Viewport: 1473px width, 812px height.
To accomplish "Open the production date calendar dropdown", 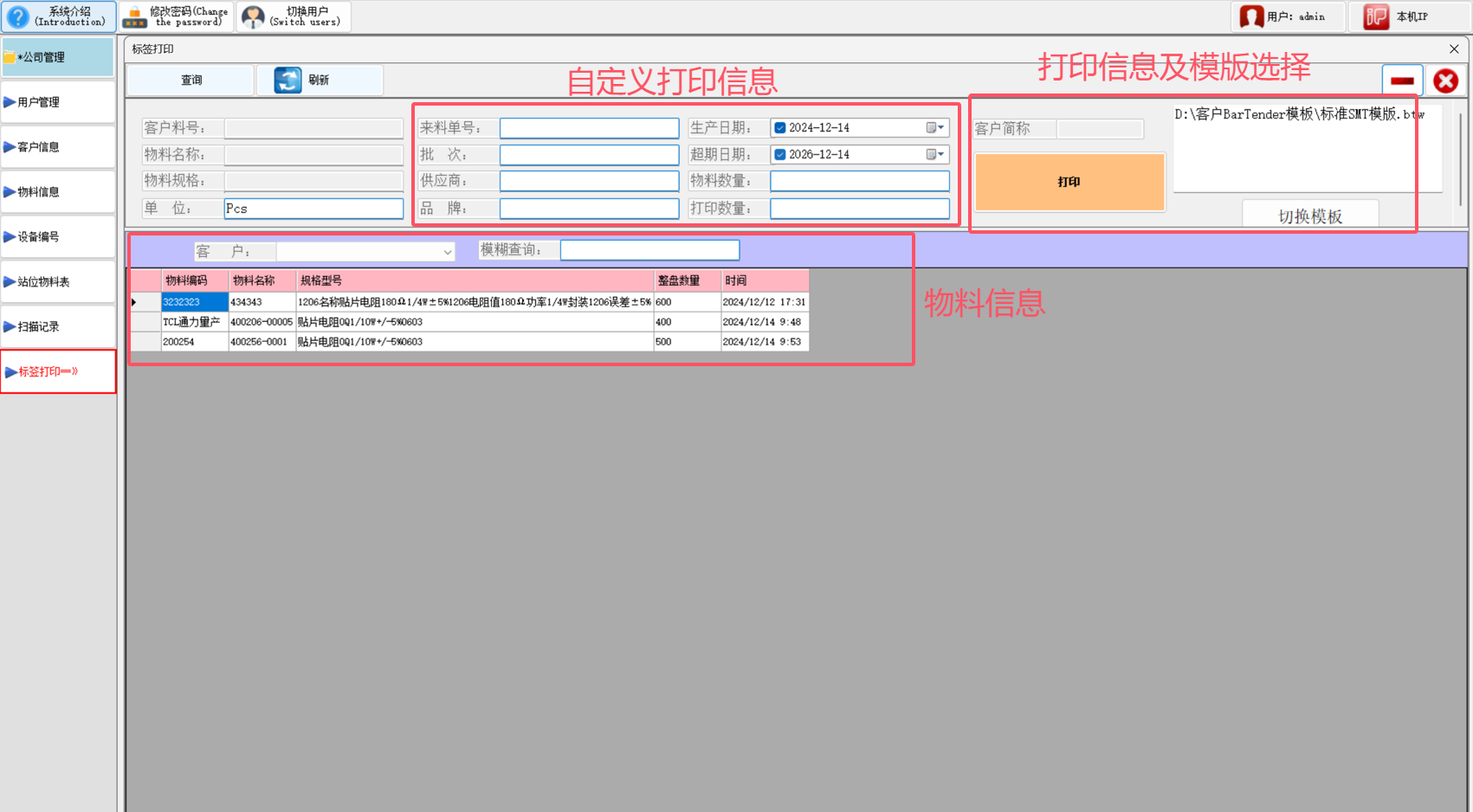I will tap(935, 128).
